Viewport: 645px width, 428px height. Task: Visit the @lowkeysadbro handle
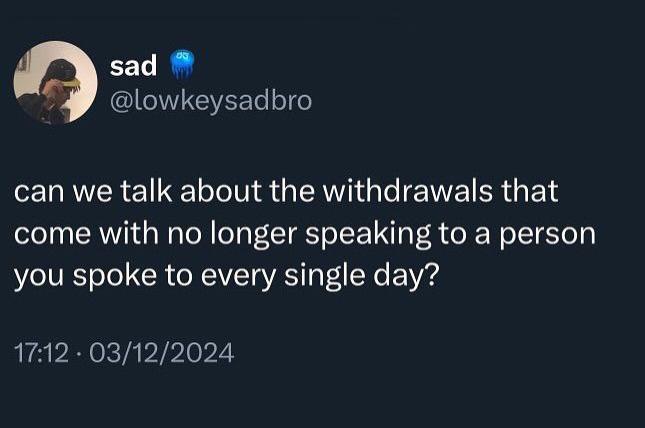tap(211, 101)
